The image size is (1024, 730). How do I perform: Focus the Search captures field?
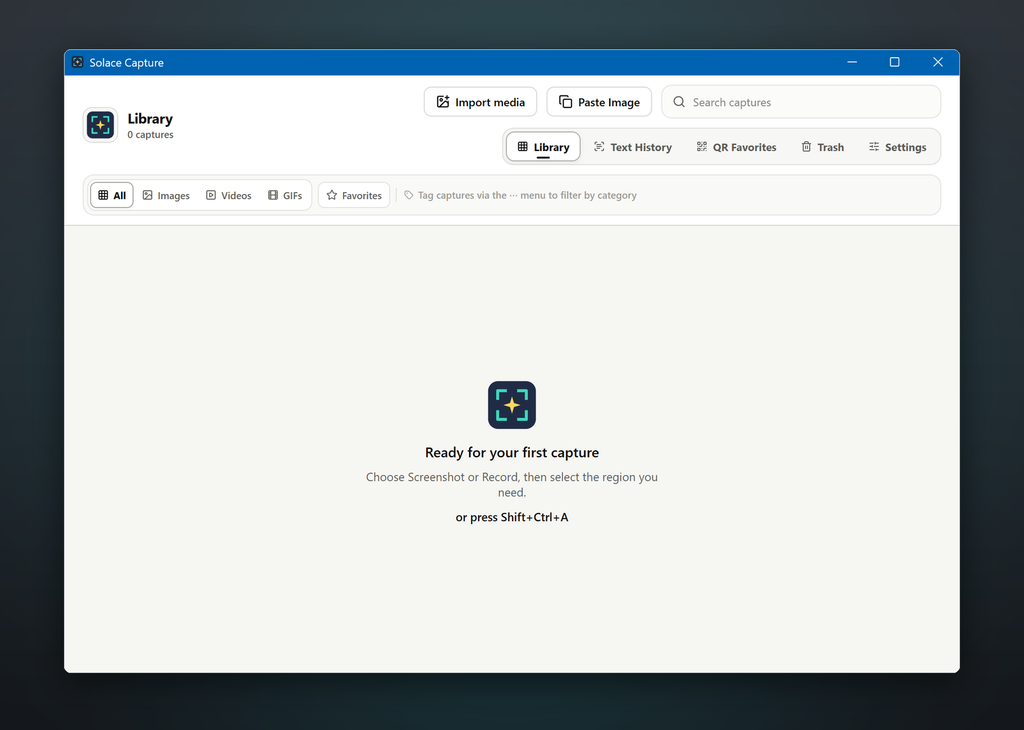[801, 102]
